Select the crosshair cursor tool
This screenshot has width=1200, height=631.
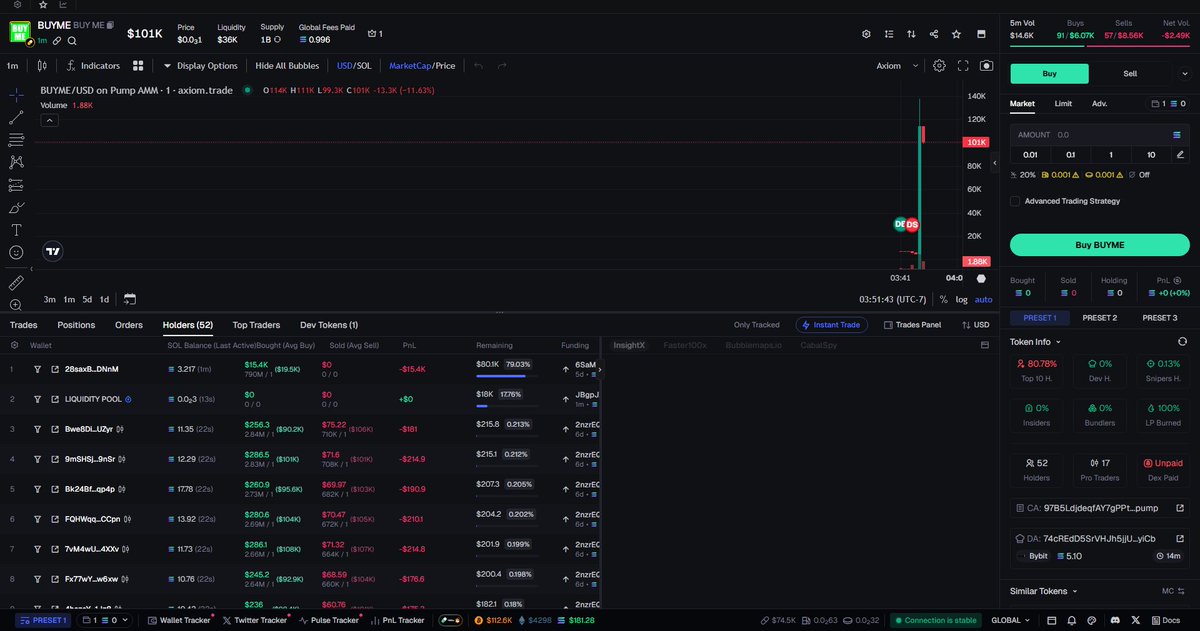tap(16, 95)
